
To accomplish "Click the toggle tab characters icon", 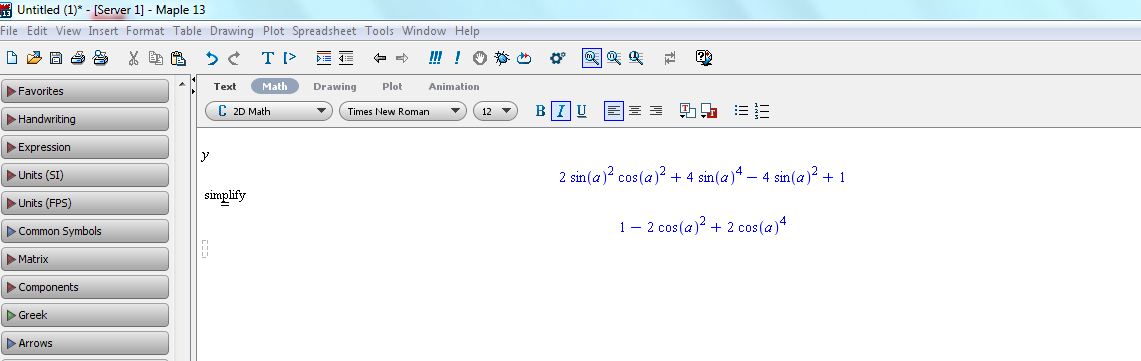I will [x=669, y=58].
